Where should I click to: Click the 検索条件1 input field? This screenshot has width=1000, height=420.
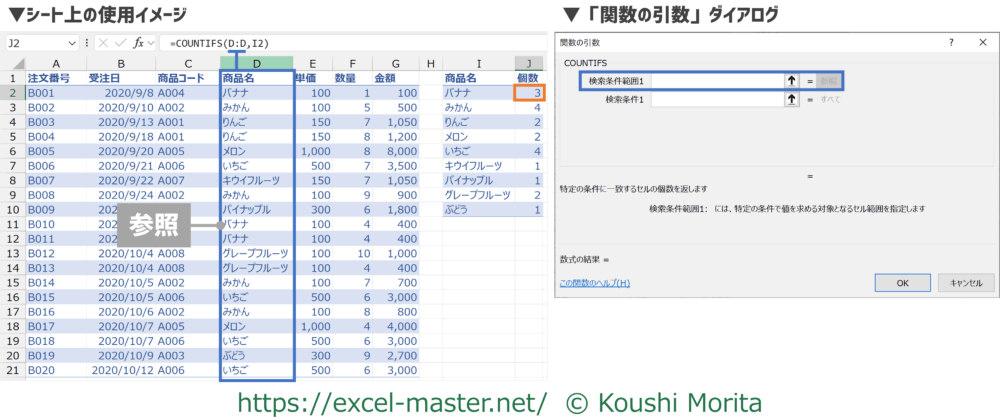point(717,100)
